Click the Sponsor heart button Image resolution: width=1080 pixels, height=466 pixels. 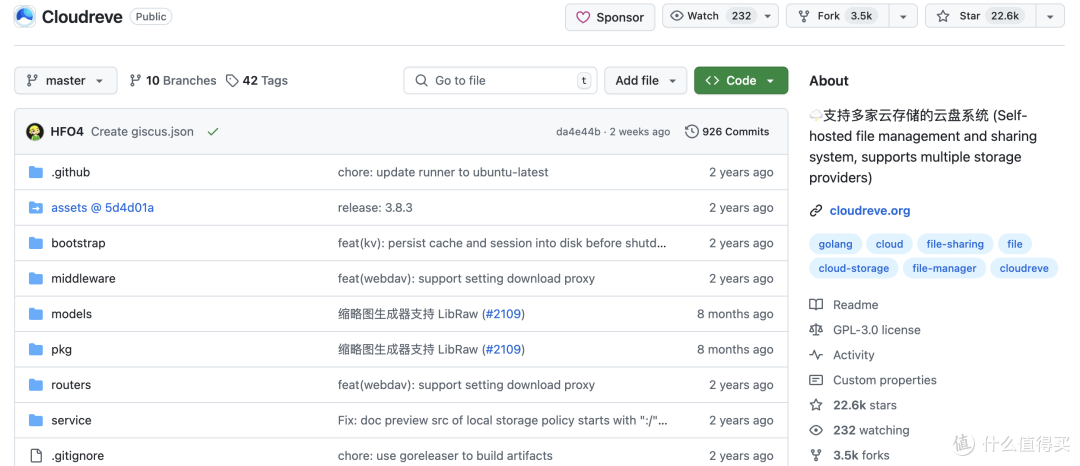coord(610,17)
